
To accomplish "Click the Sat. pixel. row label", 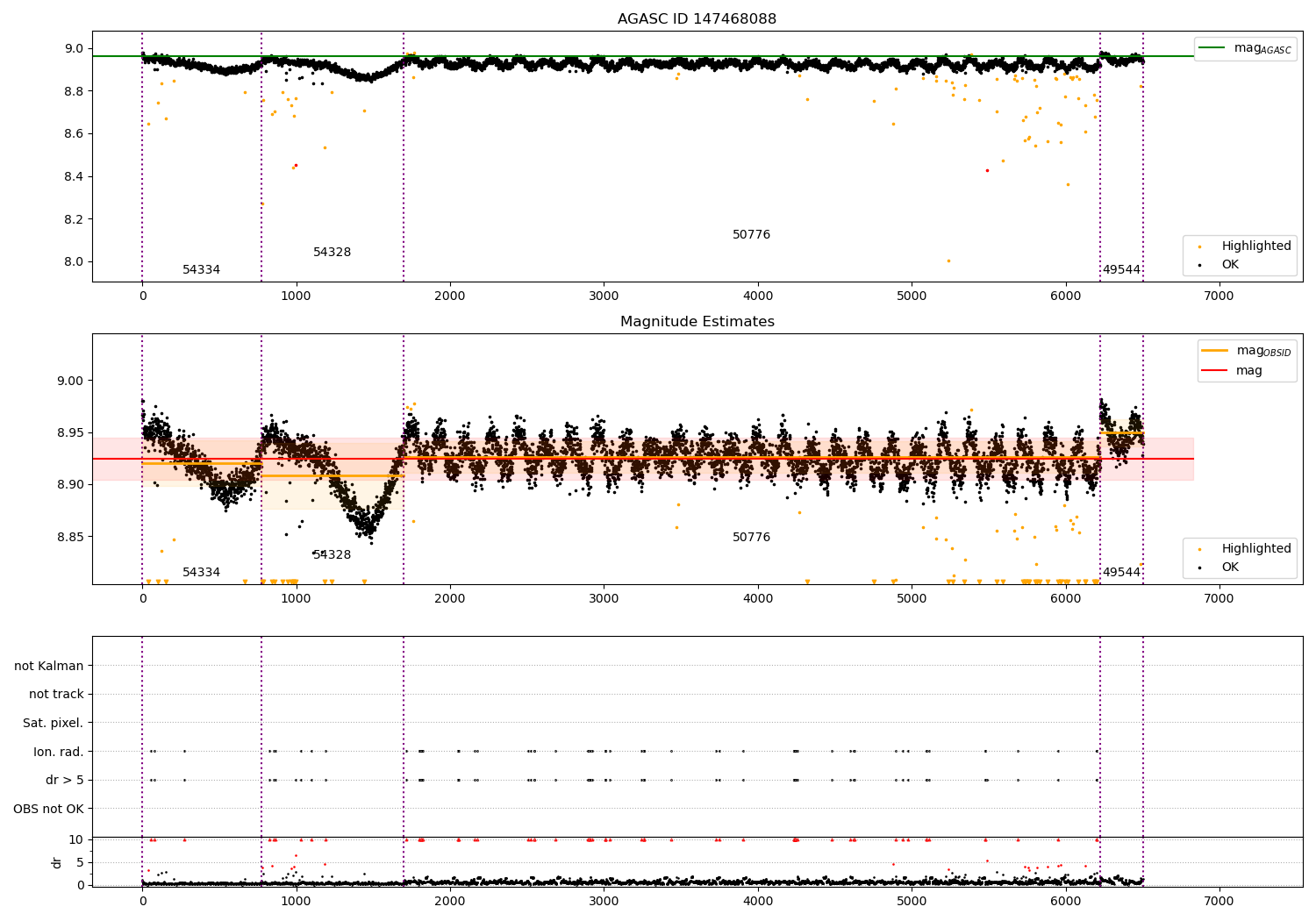I will click(54, 724).
